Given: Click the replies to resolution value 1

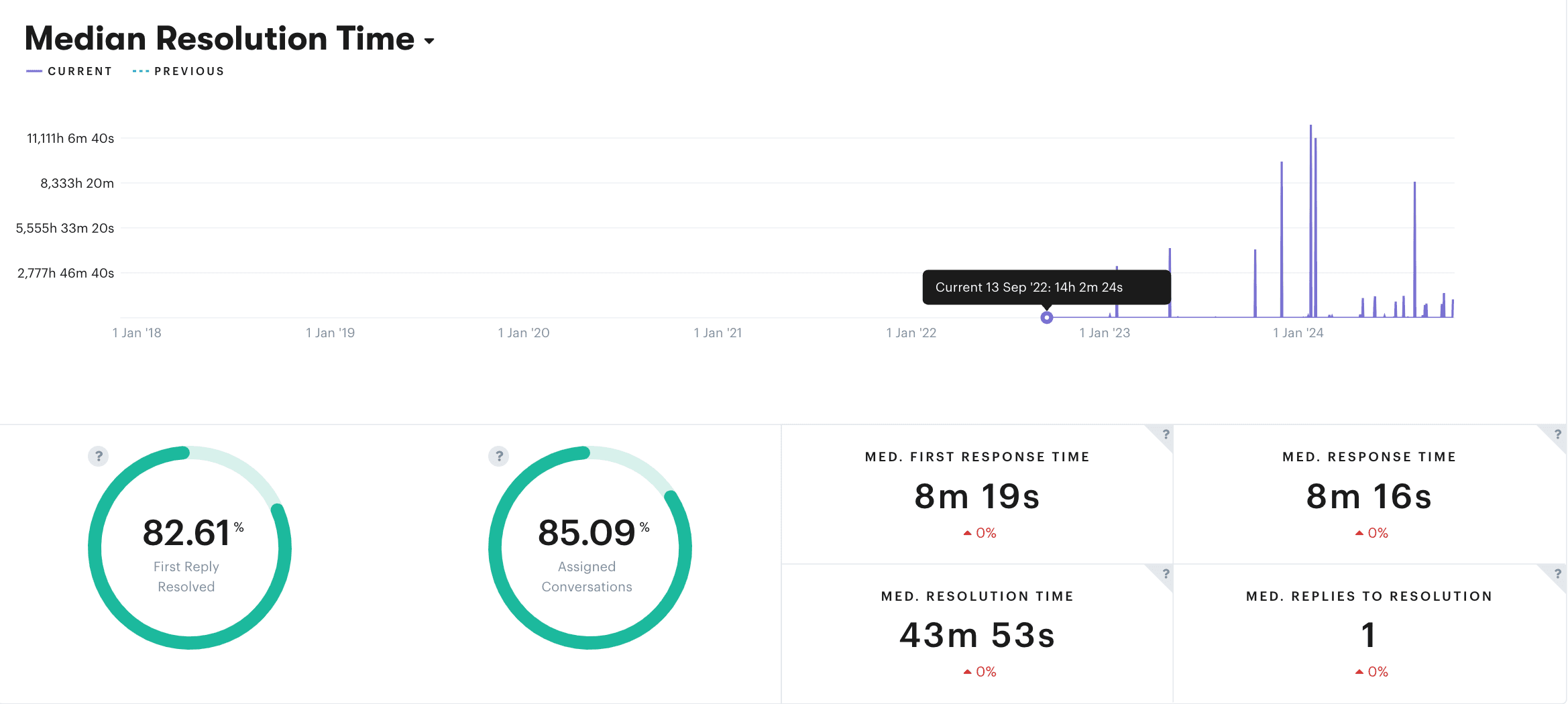Looking at the screenshot, I should point(1368,636).
